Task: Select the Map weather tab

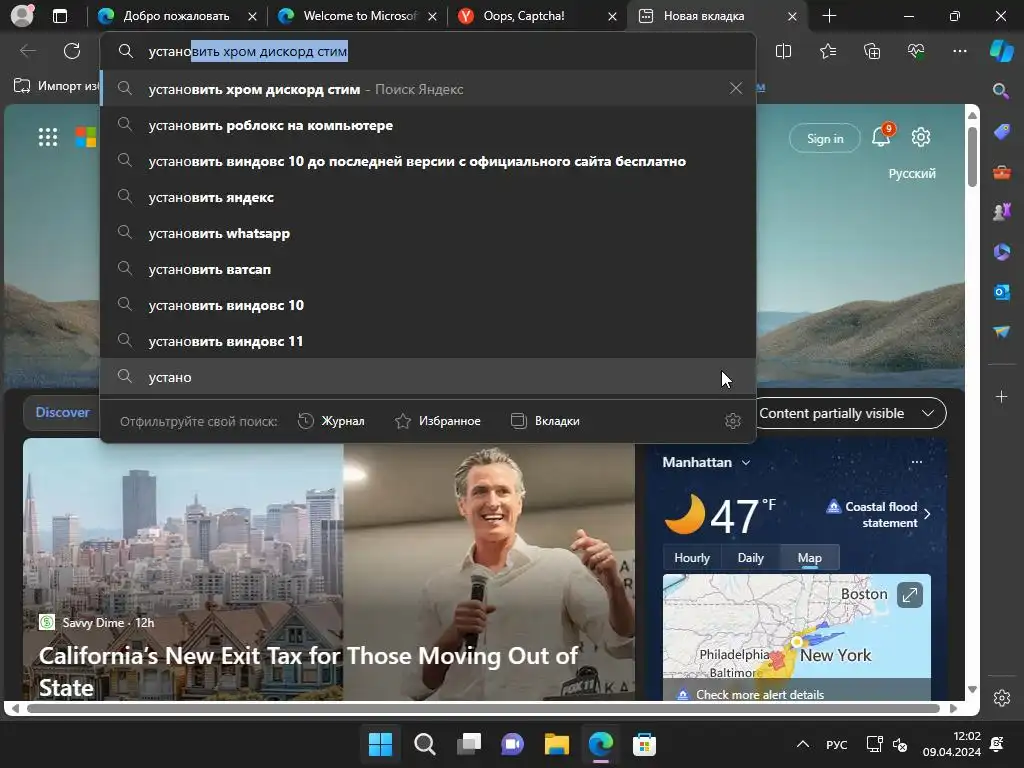Action: pyautogui.click(x=809, y=558)
